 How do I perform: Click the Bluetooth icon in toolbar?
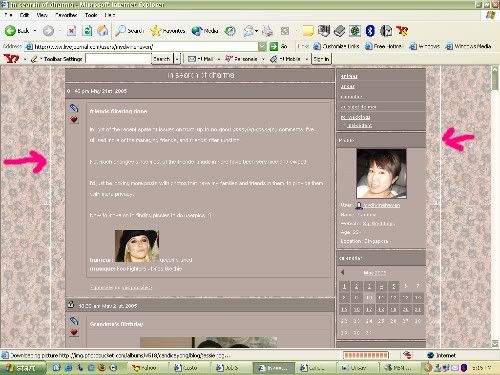[370, 31]
